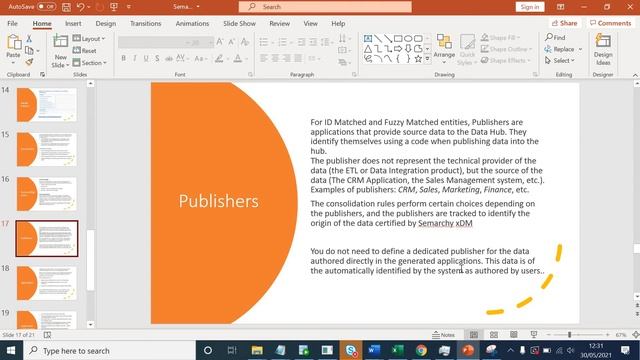640x360 pixels.
Task: Start presentation from beginning icon
Action: [114, 7]
